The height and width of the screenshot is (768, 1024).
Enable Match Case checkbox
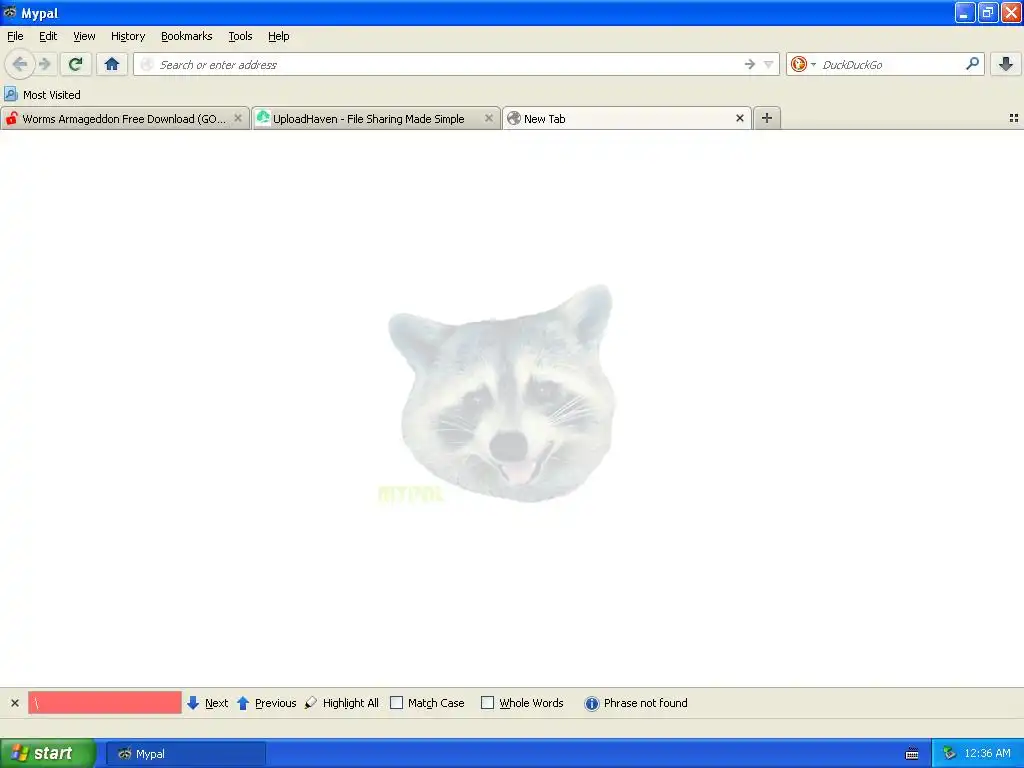coord(396,703)
